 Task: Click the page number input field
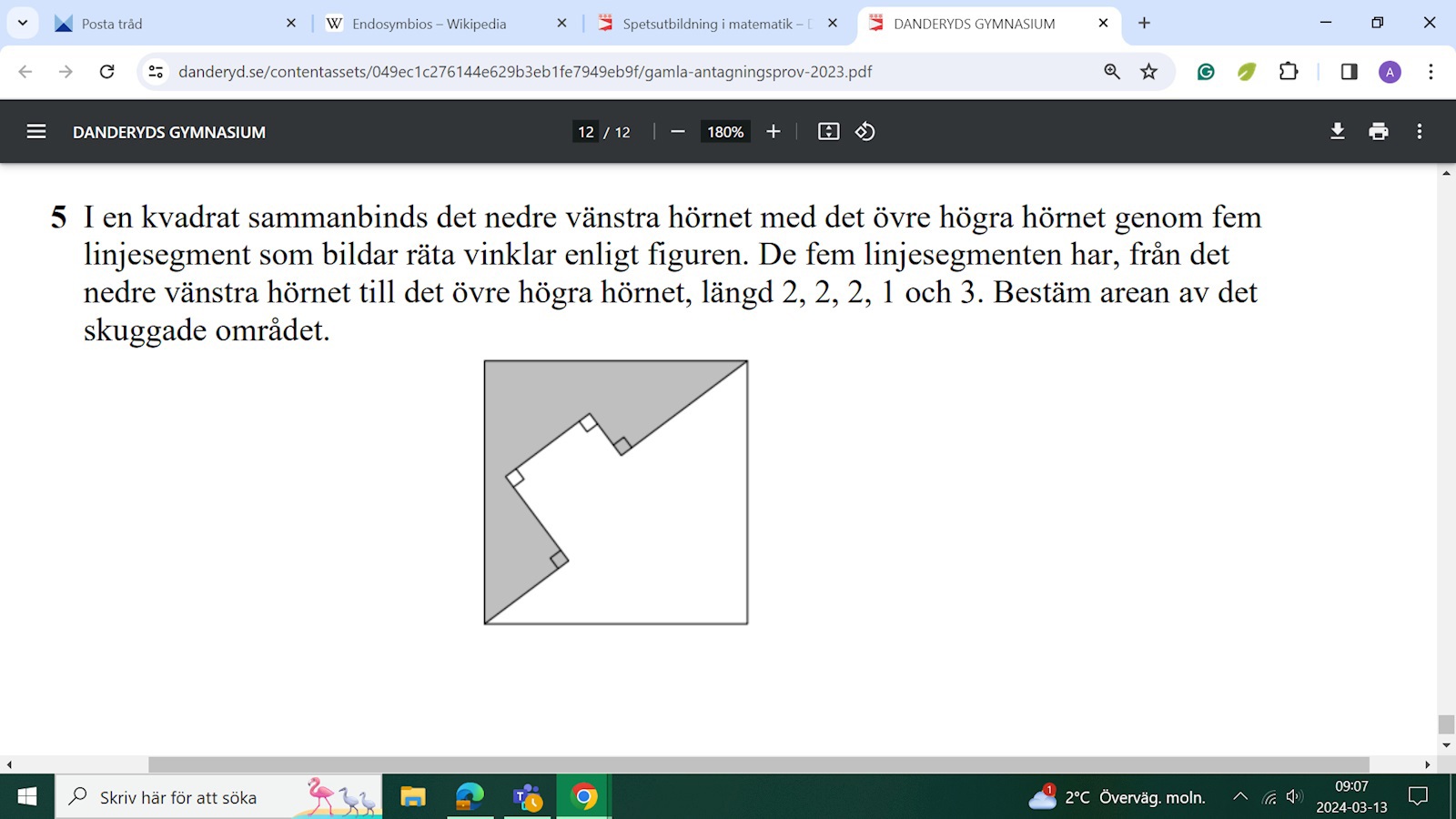click(586, 132)
